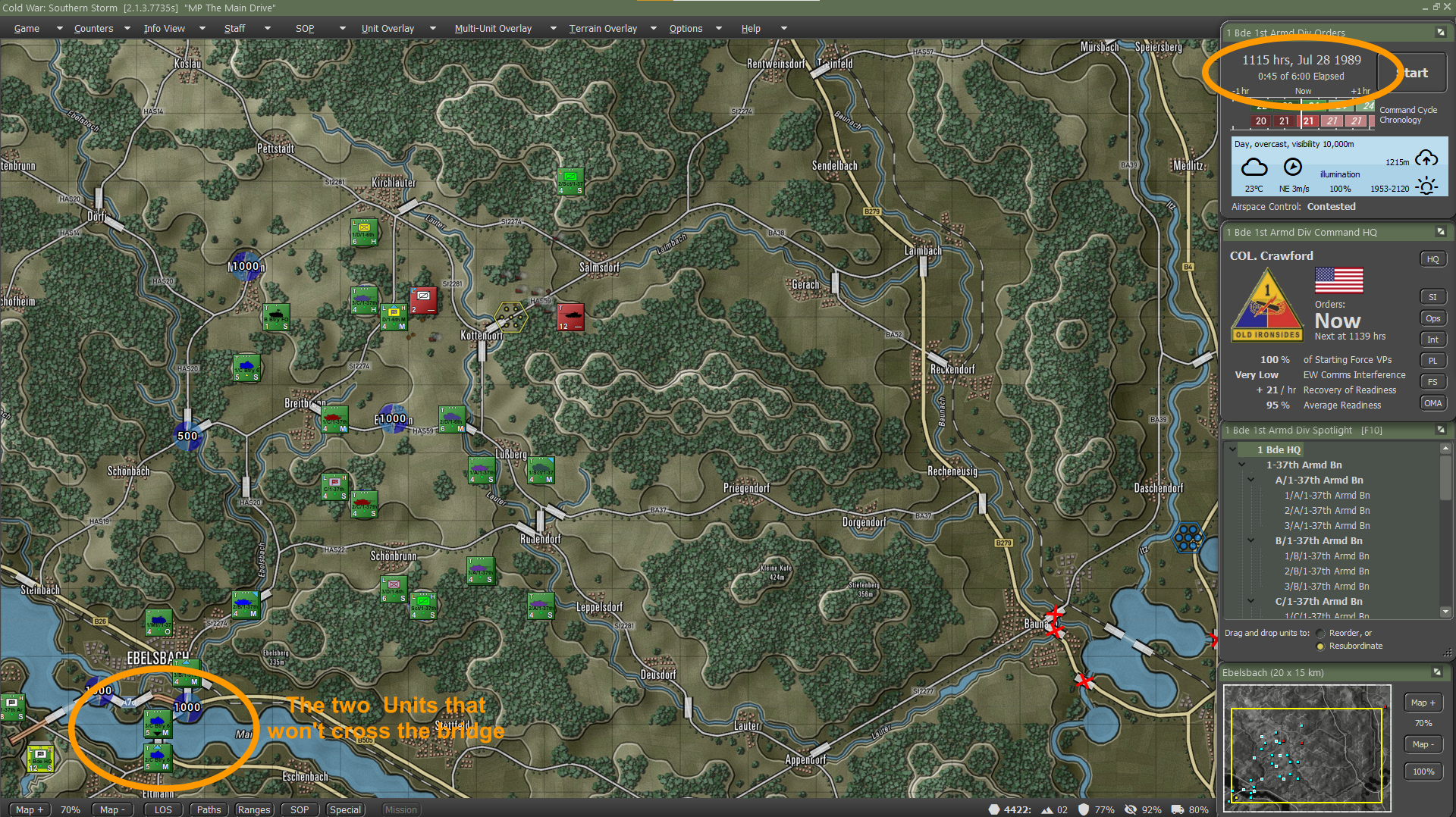Screen dimensions: 1456x817
Task: Select the yellow HQ counter at bottom-left corner
Action: click(39, 759)
